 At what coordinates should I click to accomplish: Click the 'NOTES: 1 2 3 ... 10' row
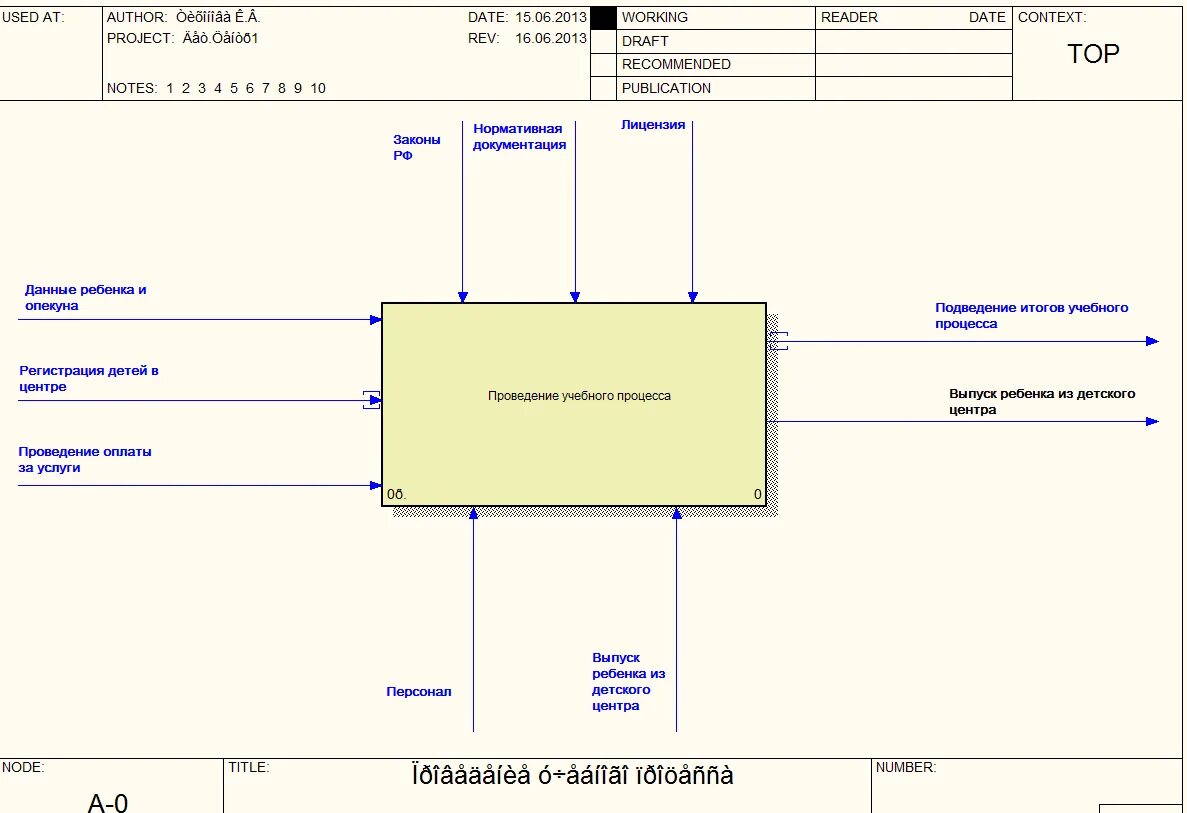[x=216, y=89]
